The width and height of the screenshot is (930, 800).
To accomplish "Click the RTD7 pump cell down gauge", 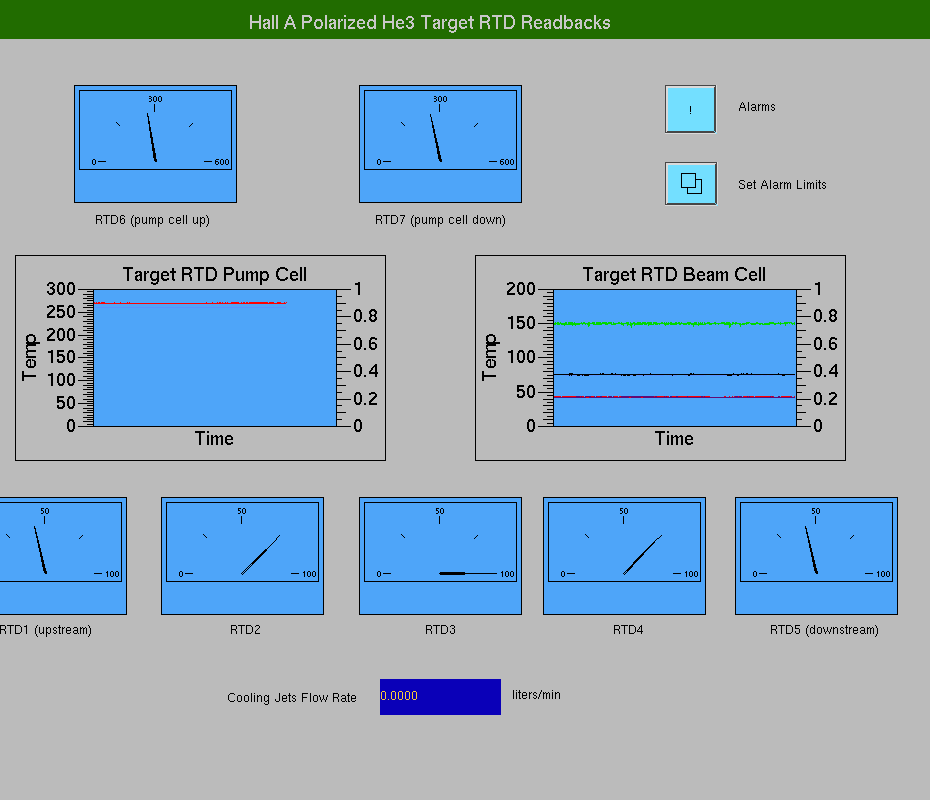I will click(x=440, y=144).
